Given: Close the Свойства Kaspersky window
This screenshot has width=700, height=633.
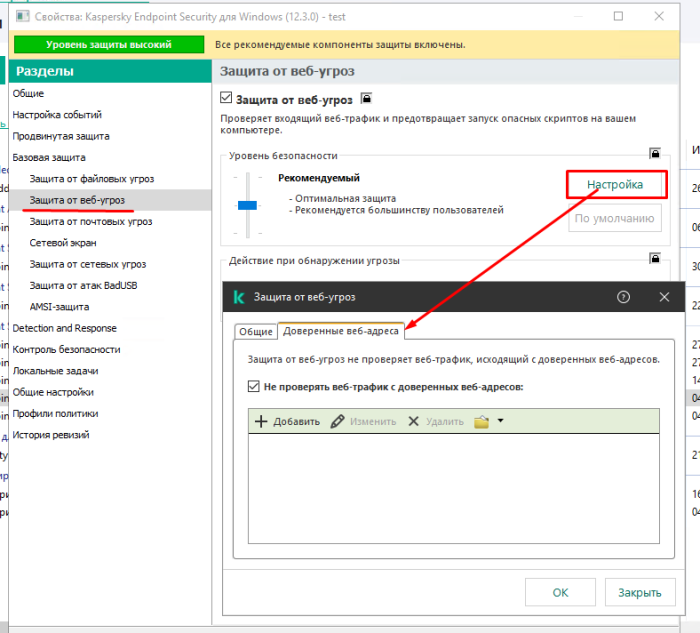Looking at the screenshot, I should (x=659, y=17).
